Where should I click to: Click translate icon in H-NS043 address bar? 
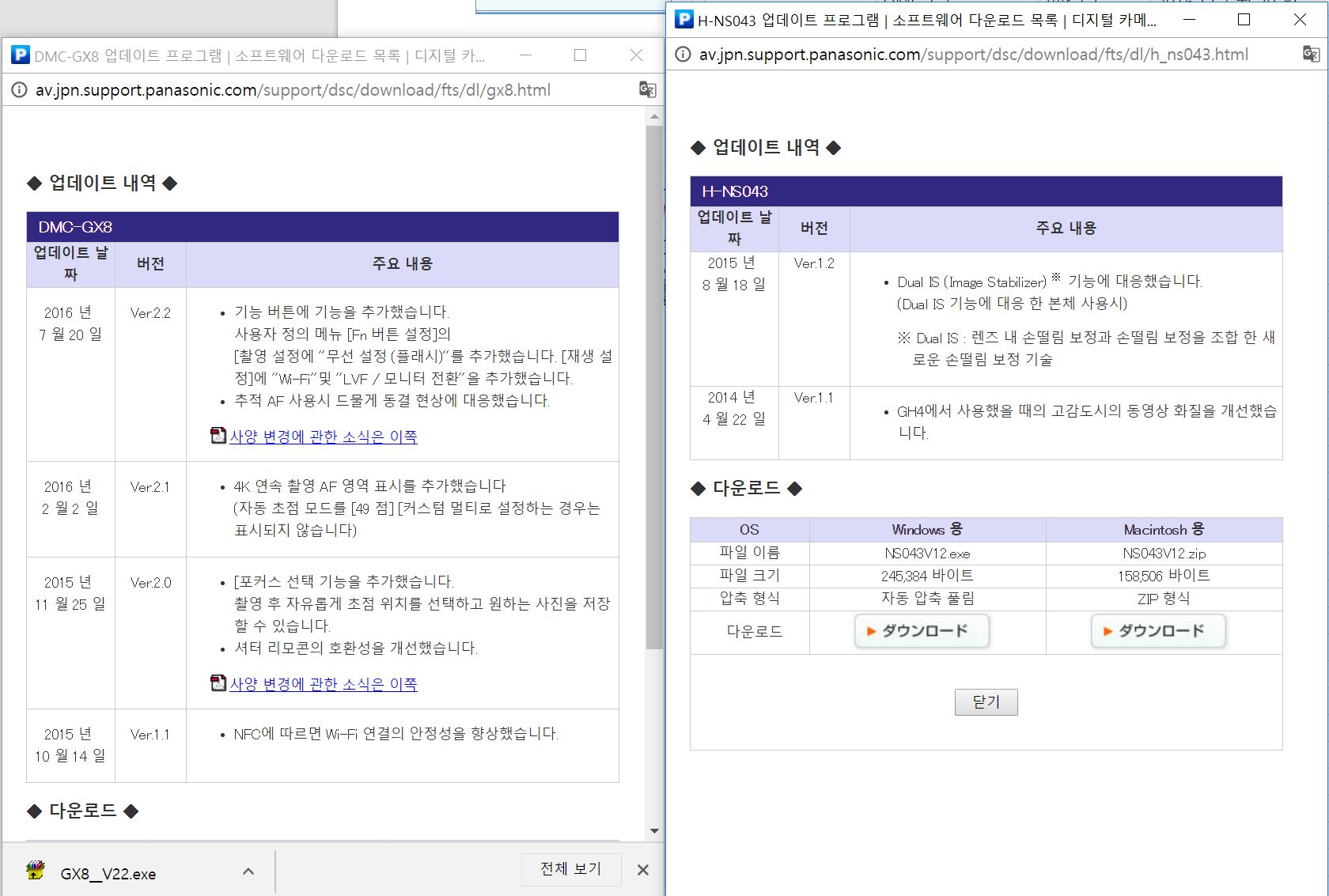click(1311, 54)
